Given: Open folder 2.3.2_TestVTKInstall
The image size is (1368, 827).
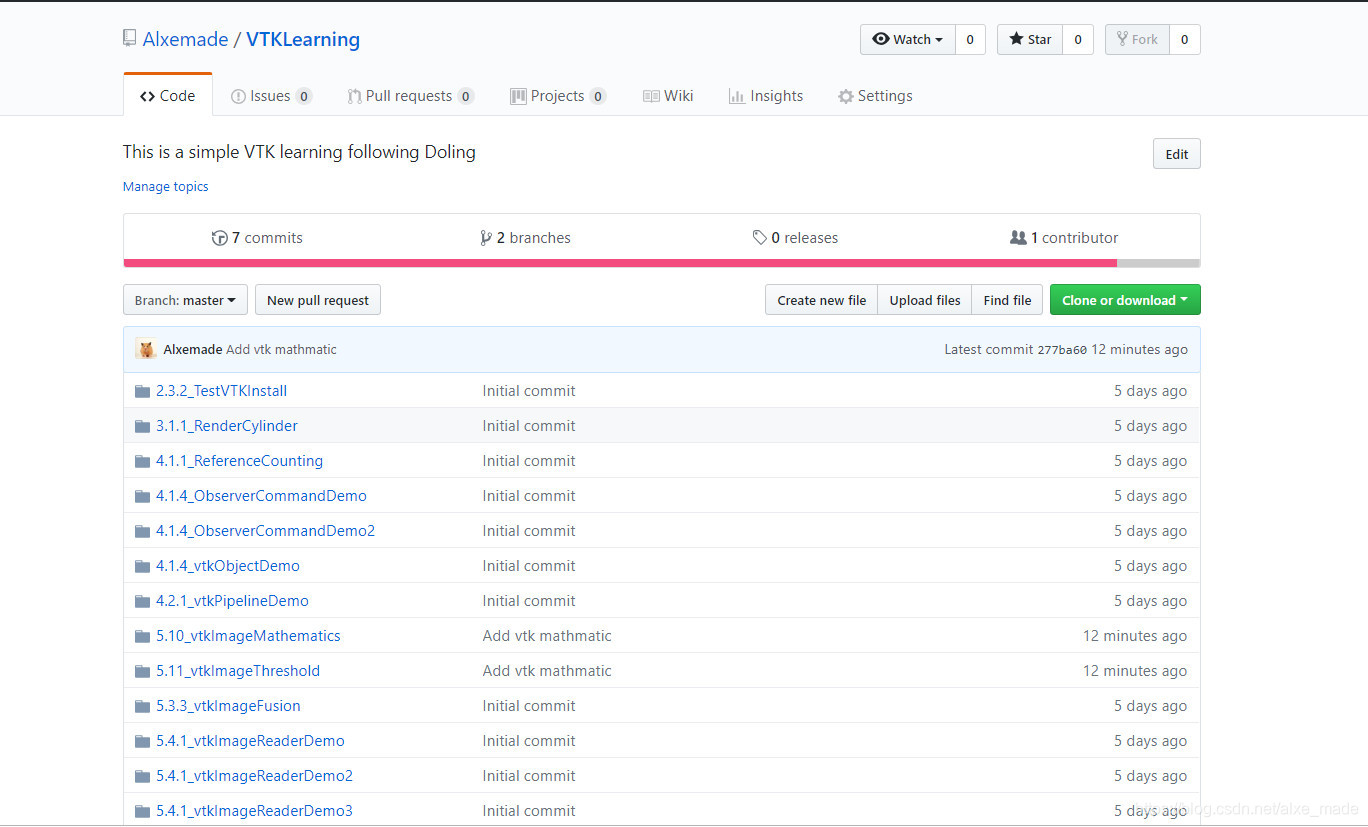Looking at the screenshot, I should coord(221,391).
